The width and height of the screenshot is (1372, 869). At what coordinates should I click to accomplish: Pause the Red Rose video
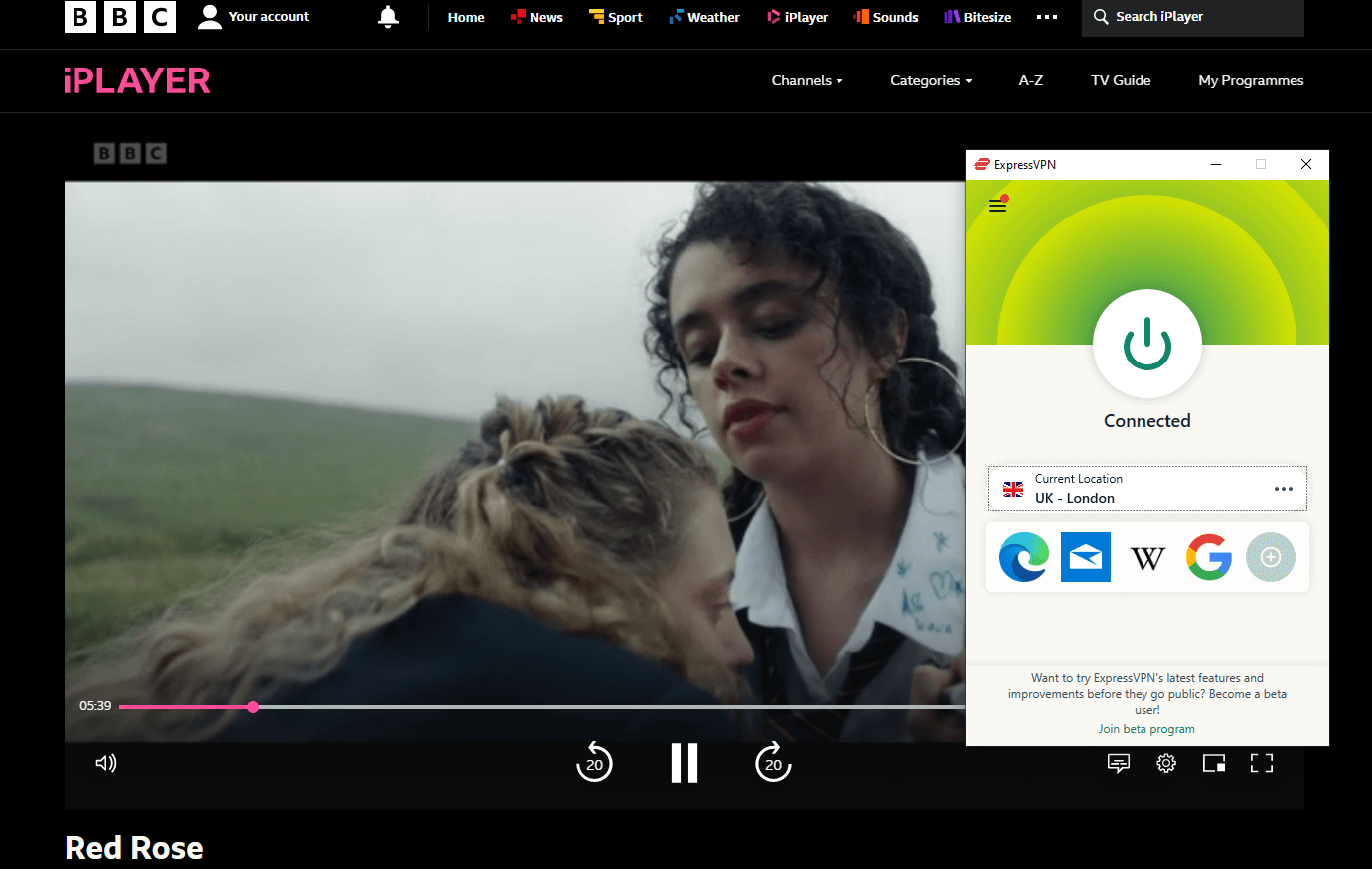coord(685,763)
